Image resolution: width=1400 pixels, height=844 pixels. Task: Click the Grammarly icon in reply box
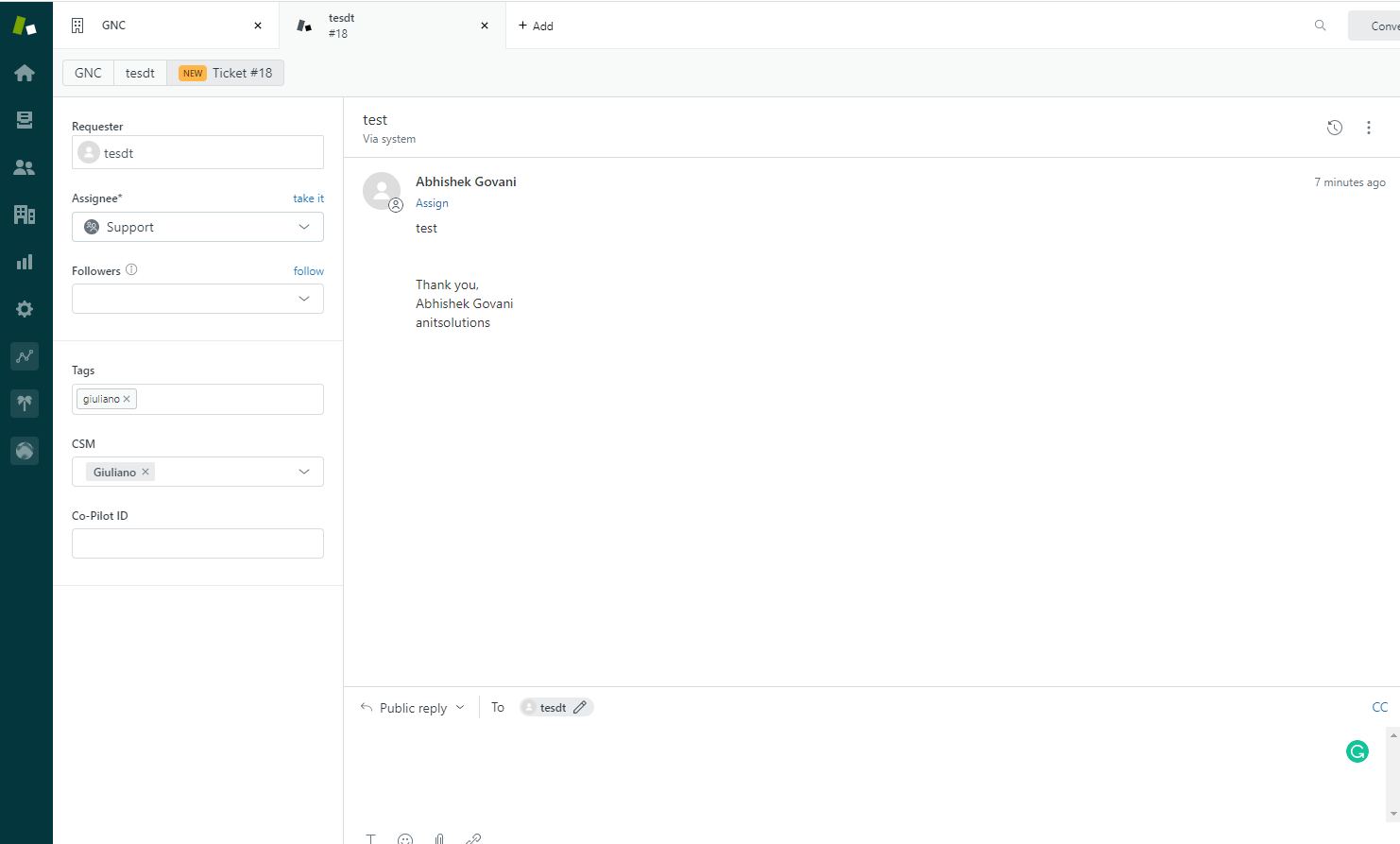[1357, 751]
